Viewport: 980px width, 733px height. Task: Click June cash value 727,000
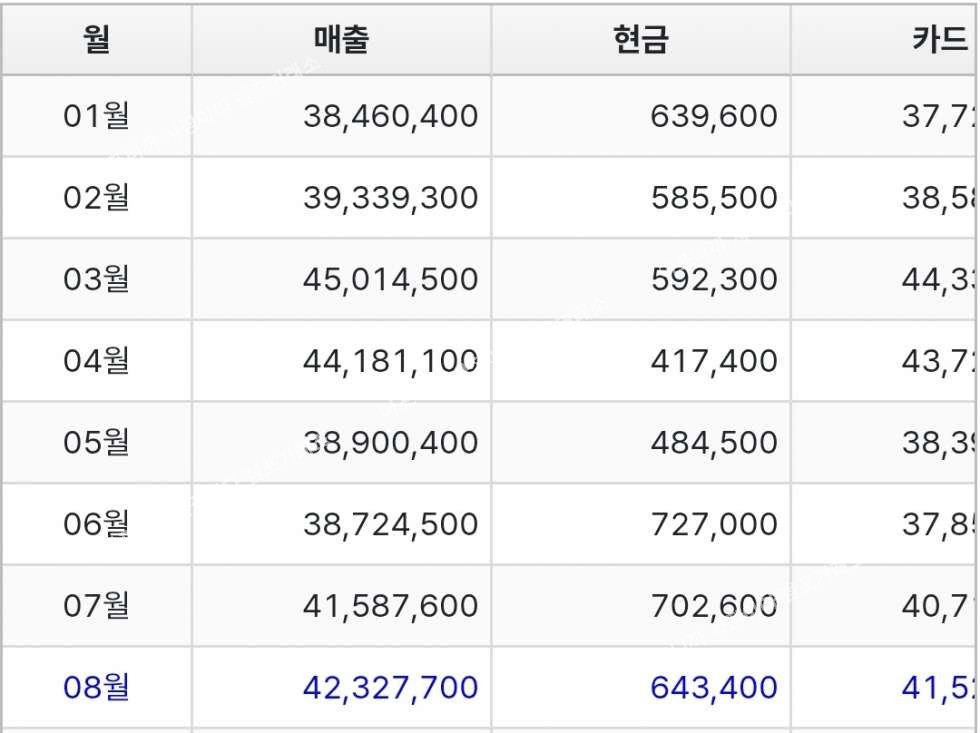click(x=713, y=524)
